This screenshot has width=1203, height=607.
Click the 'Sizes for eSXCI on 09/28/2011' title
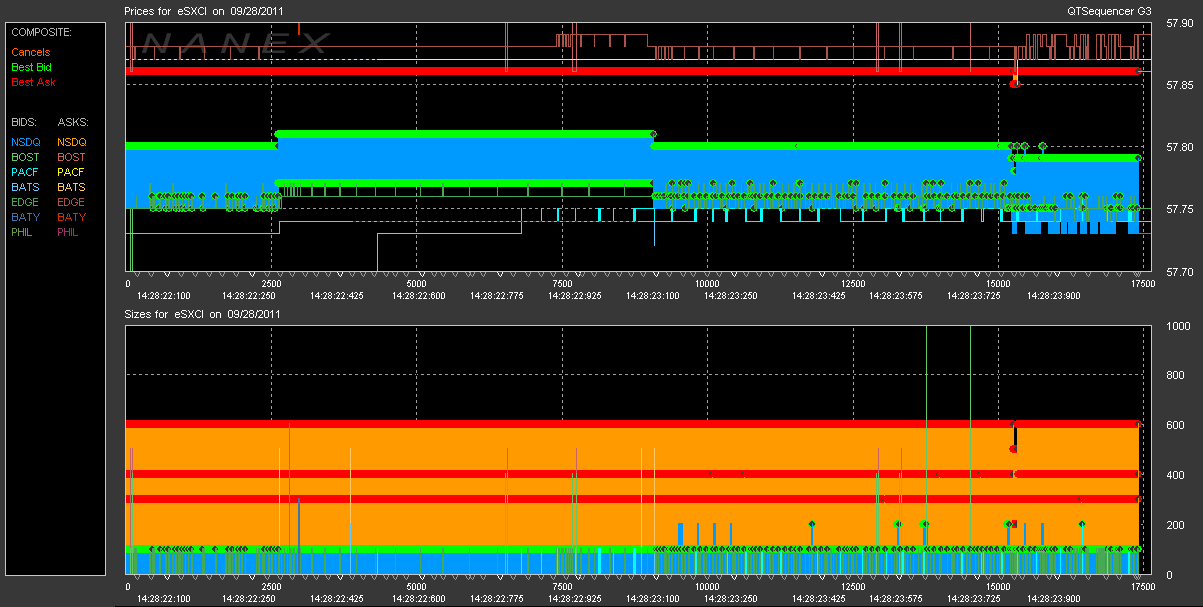200,314
